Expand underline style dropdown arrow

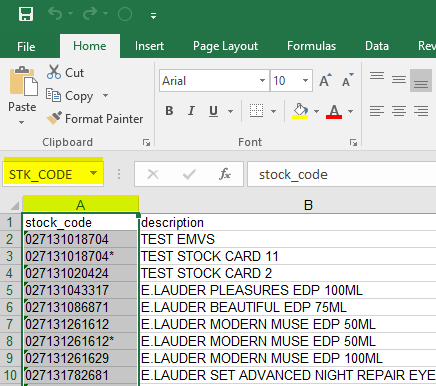tap(230, 111)
